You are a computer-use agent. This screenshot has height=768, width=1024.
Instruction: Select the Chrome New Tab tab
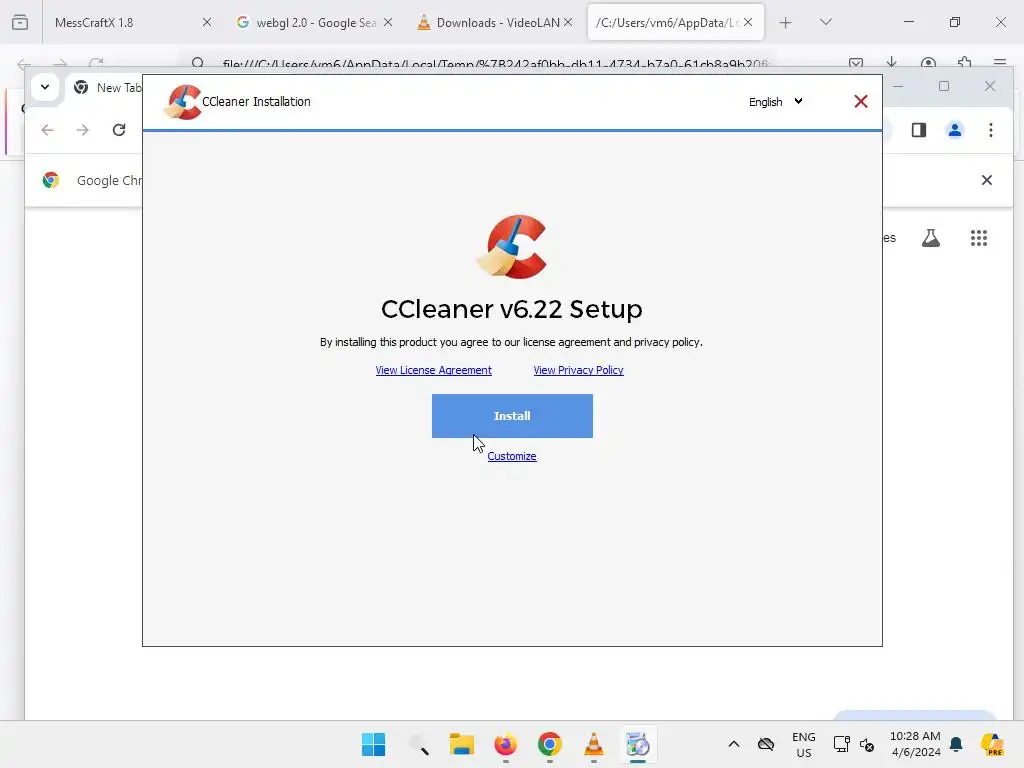tap(108, 88)
